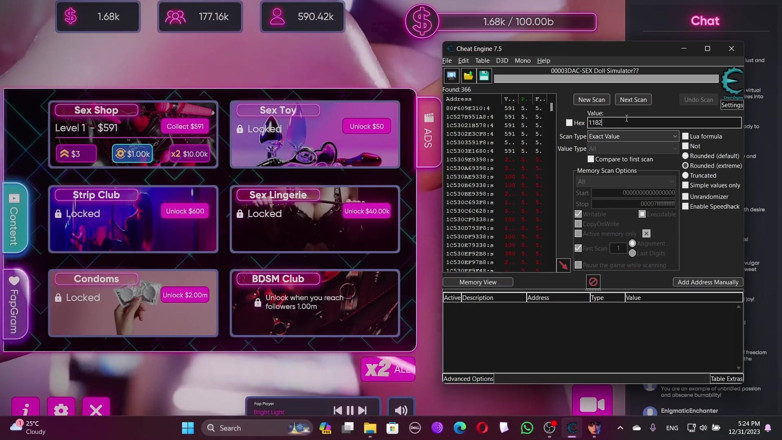Open the ADS side tab
Viewport: 782px width, 440px height.
tap(428, 132)
